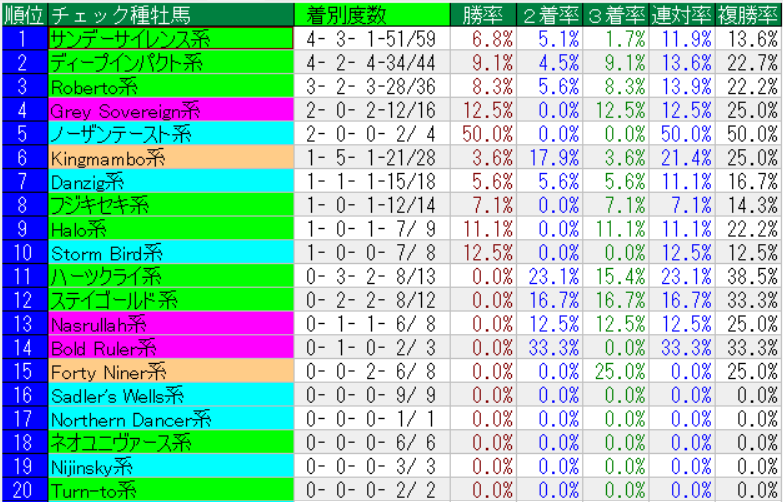Select the Sadler's Wells系 cell
Image resolution: width=783 pixels, height=502 pixels.
click(x=171, y=395)
